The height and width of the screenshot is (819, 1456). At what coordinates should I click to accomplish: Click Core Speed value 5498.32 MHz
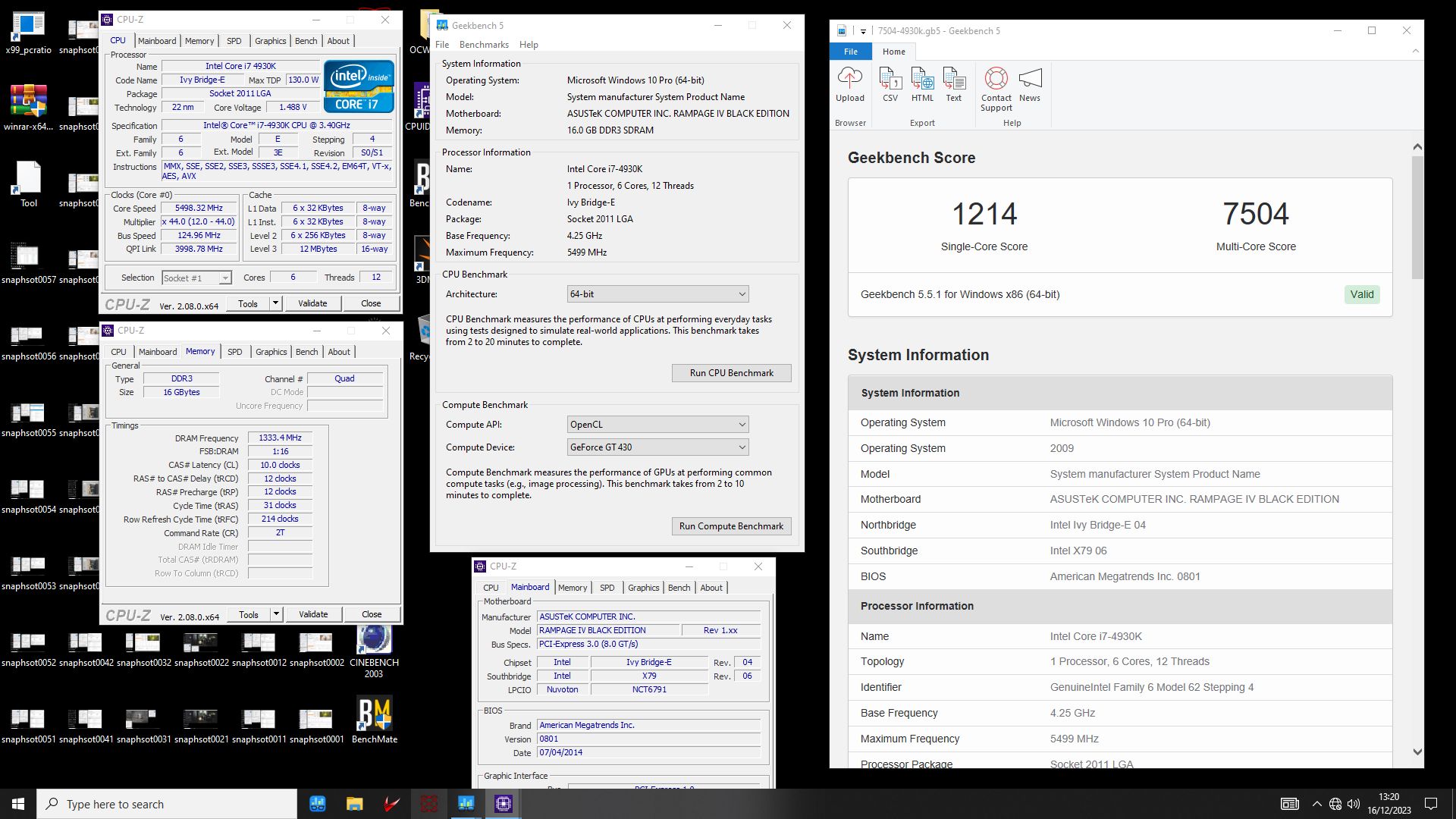pos(199,209)
